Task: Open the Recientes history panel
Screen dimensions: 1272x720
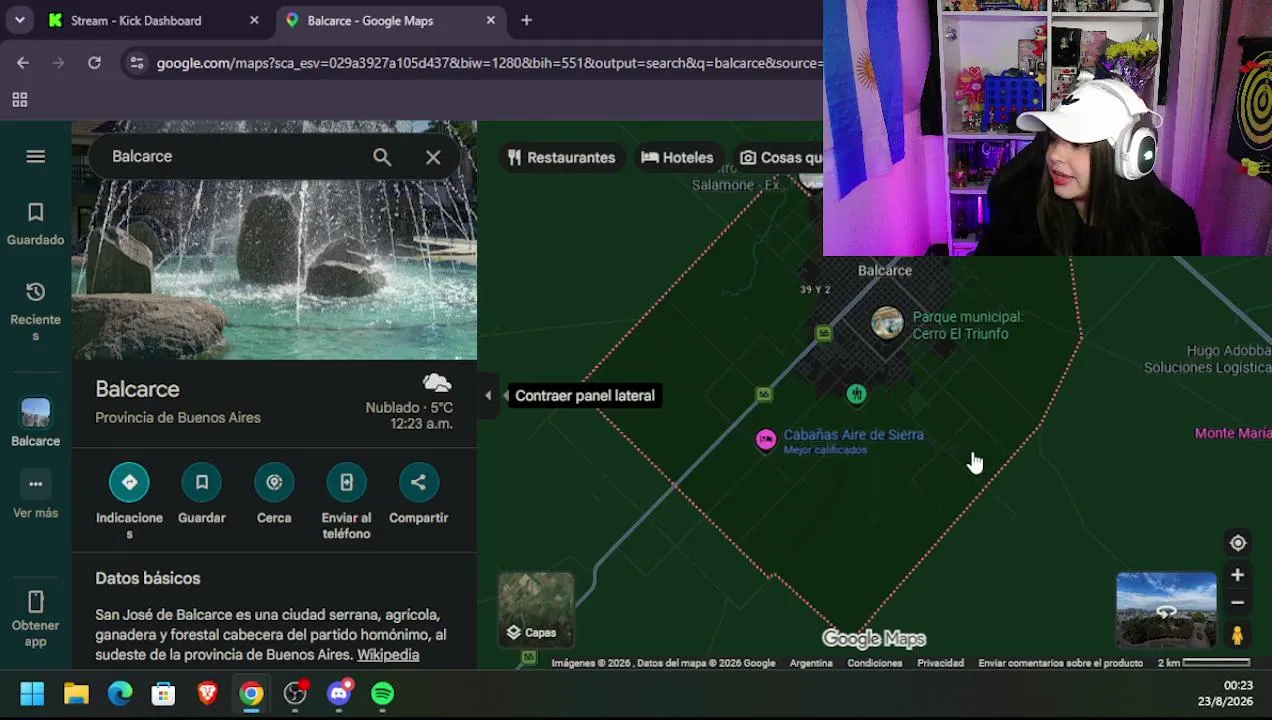Action: (35, 311)
